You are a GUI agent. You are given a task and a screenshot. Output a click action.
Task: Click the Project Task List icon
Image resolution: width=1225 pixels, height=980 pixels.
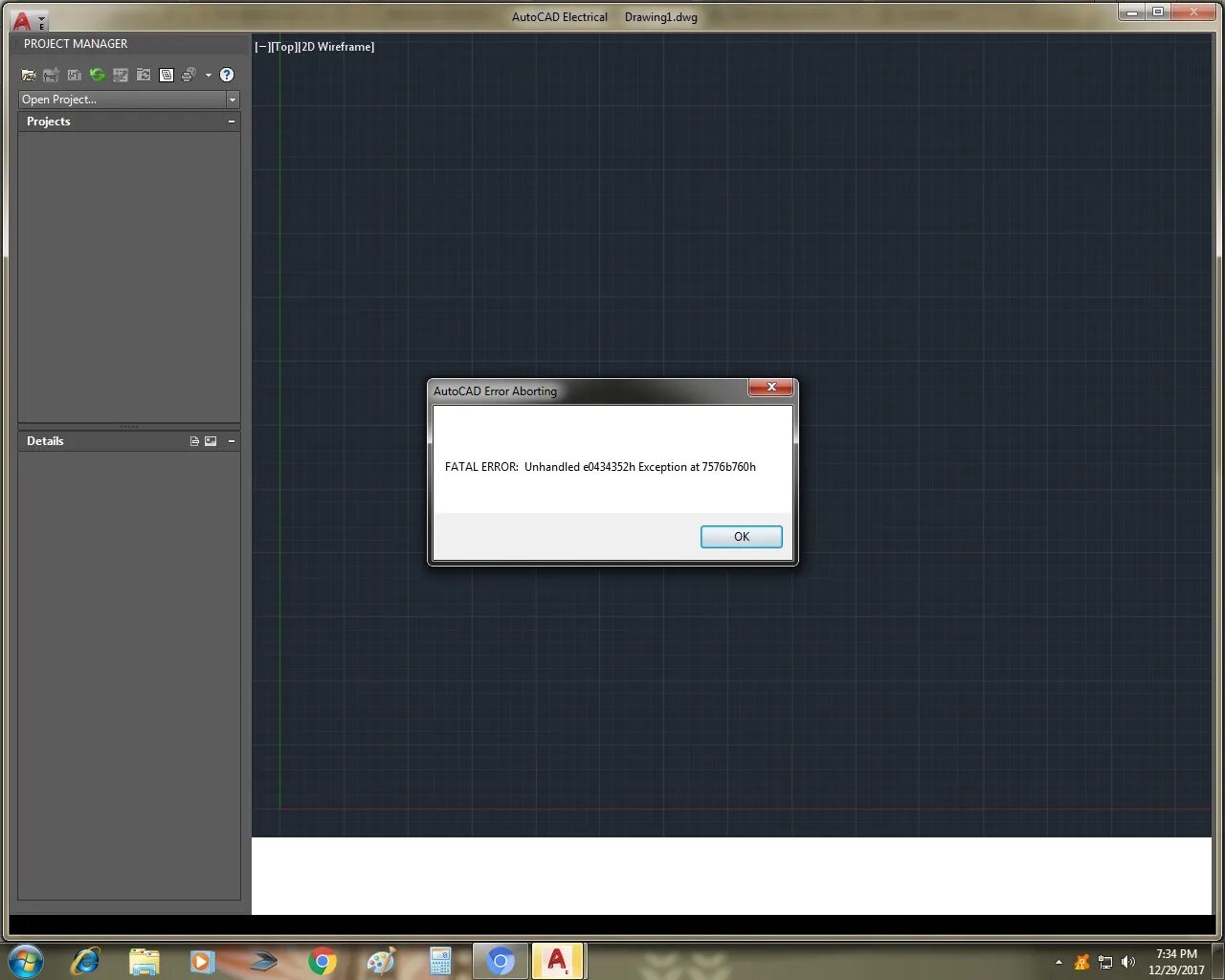click(121, 75)
